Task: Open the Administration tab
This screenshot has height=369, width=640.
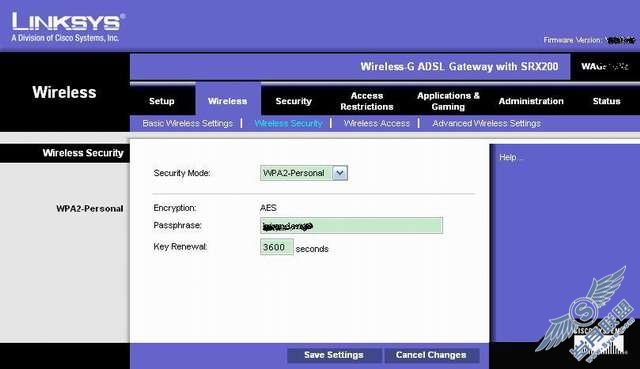Action: 531,101
